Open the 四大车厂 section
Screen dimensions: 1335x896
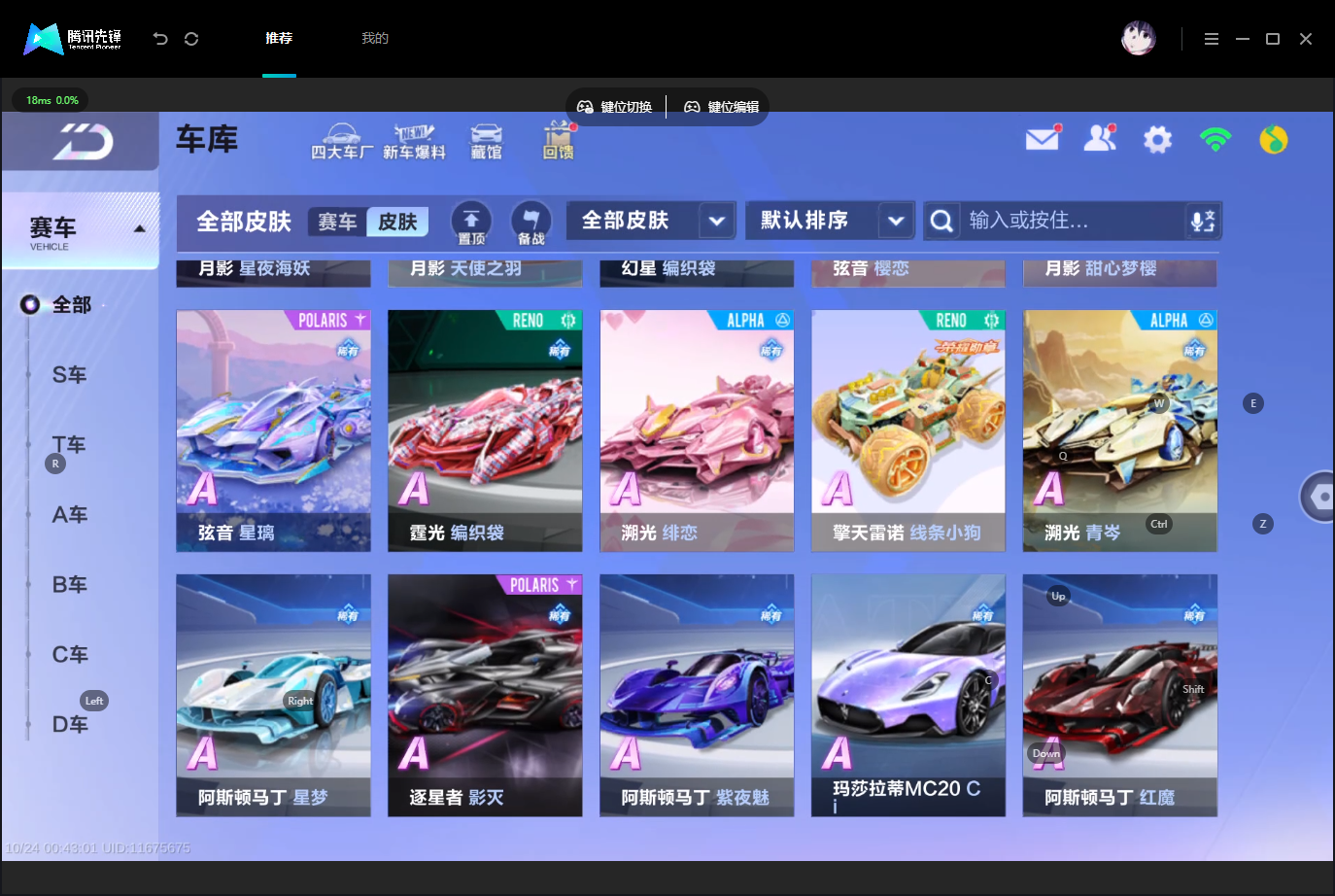tap(341, 142)
